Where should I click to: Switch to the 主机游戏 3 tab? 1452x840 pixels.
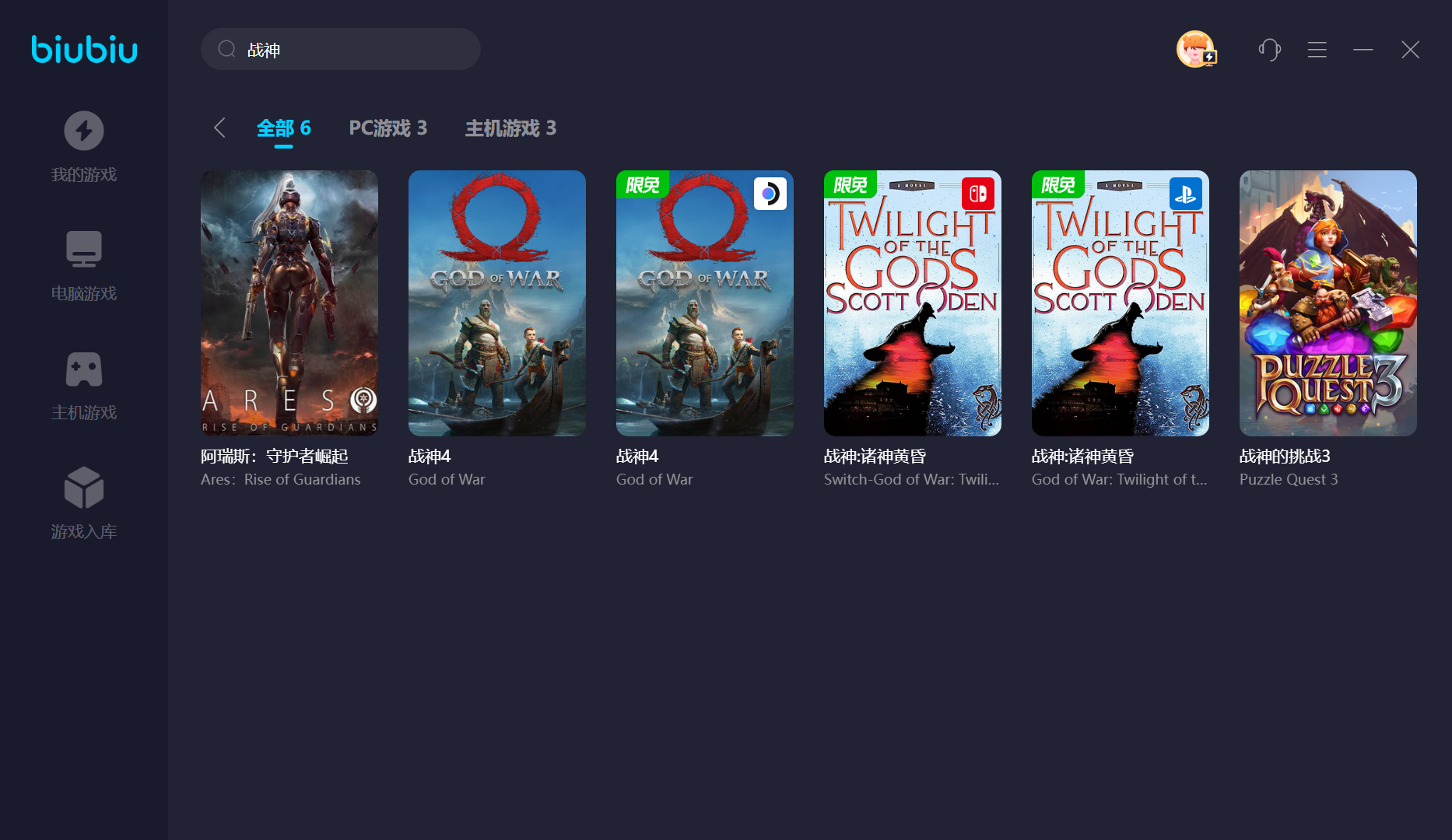pyautogui.click(x=510, y=128)
